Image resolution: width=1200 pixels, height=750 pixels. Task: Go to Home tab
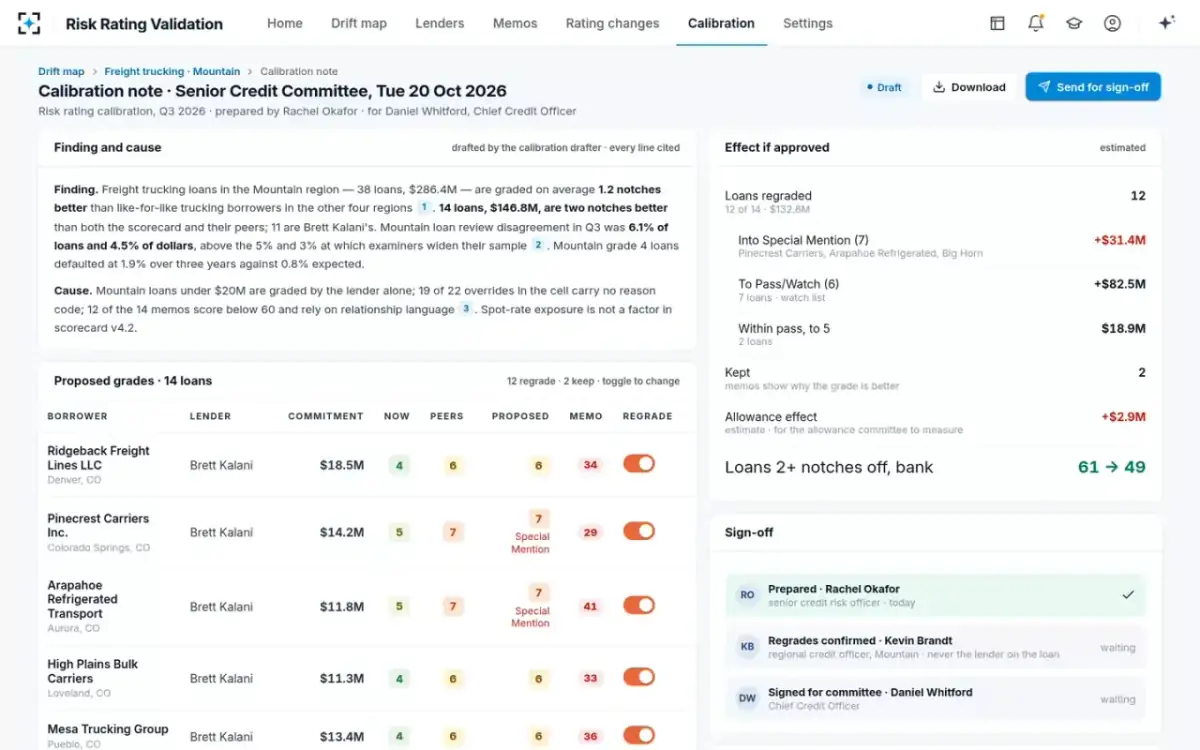285,23
